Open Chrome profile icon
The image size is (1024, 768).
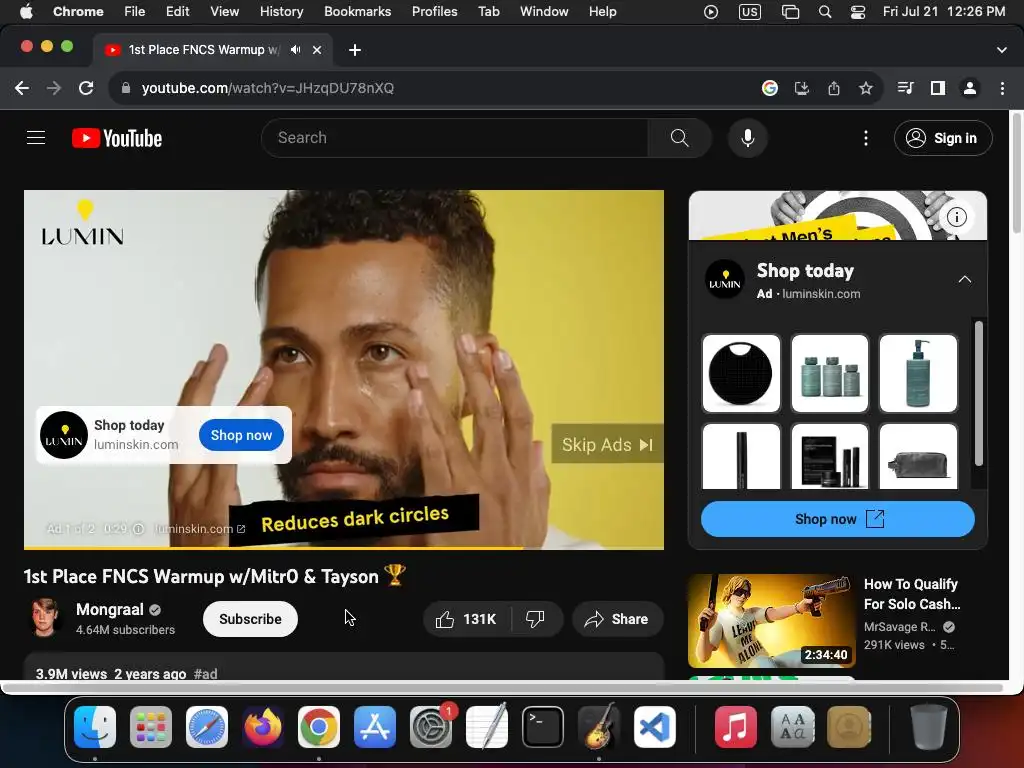click(970, 88)
